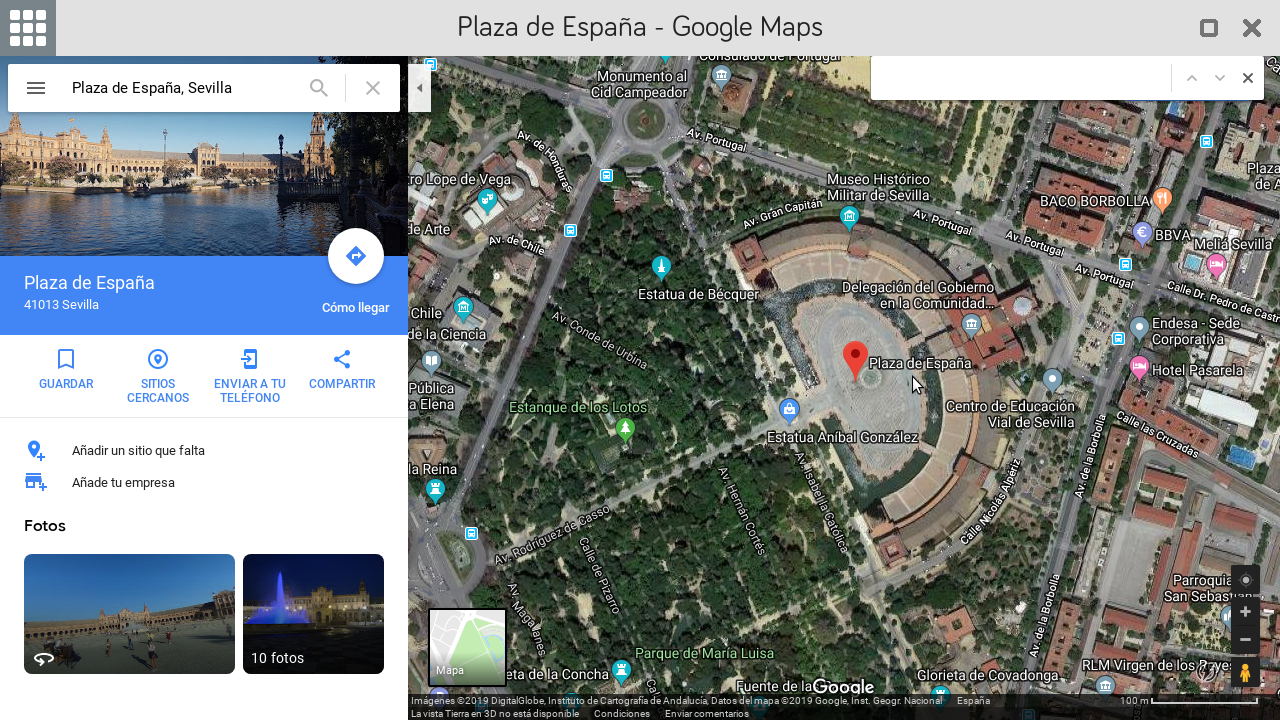Switch to Mapa view thumbnail
This screenshot has width=1280, height=720.
click(467, 647)
